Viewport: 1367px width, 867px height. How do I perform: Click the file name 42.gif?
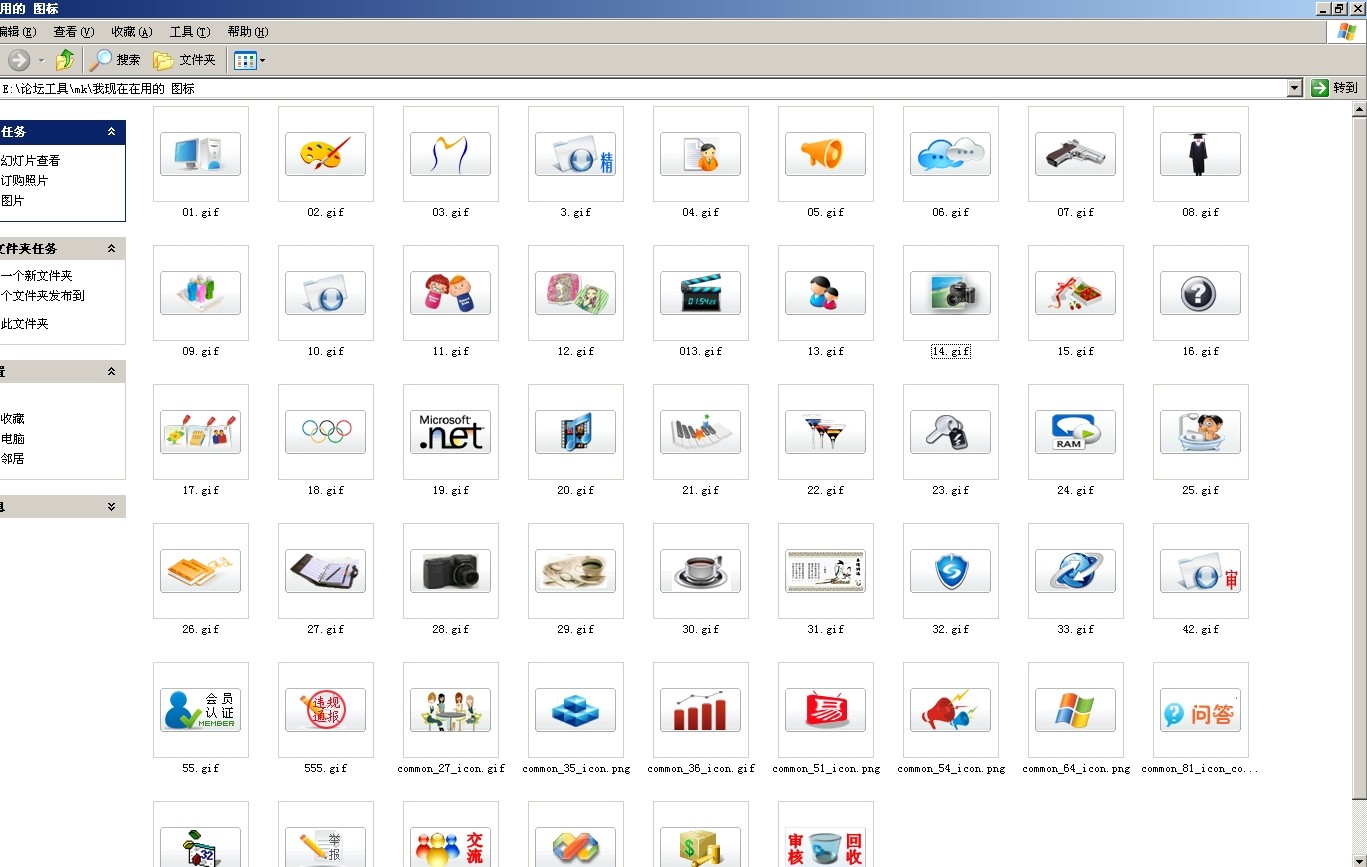click(x=1201, y=630)
